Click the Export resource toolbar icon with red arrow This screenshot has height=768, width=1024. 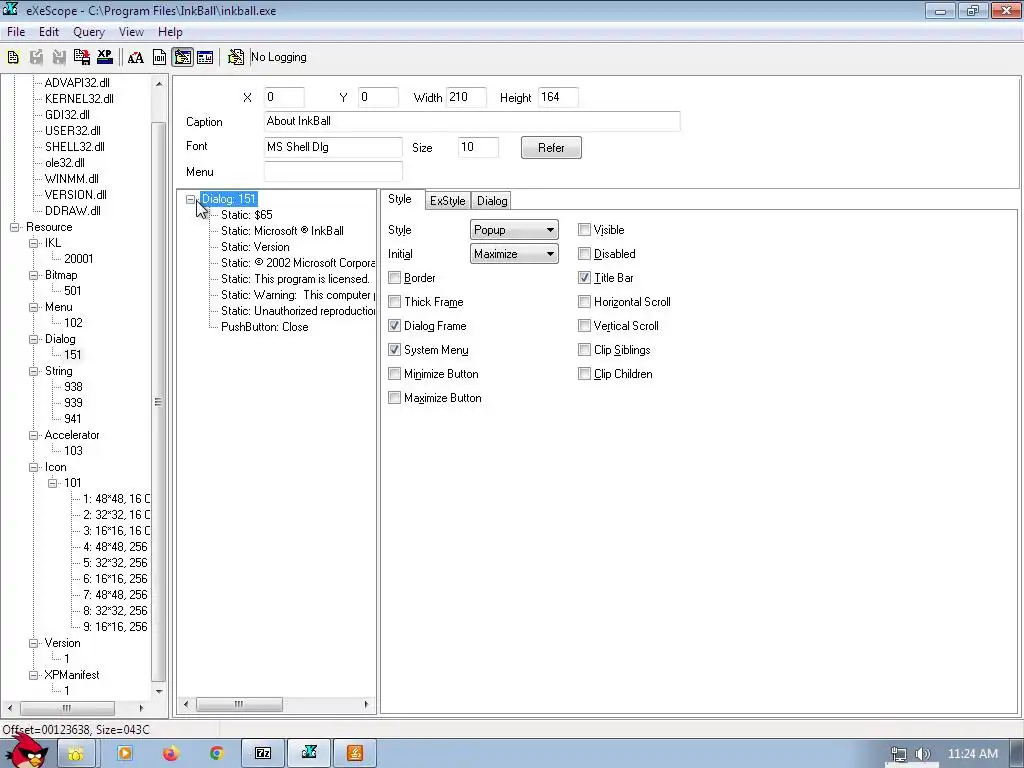(x=82, y=57)
